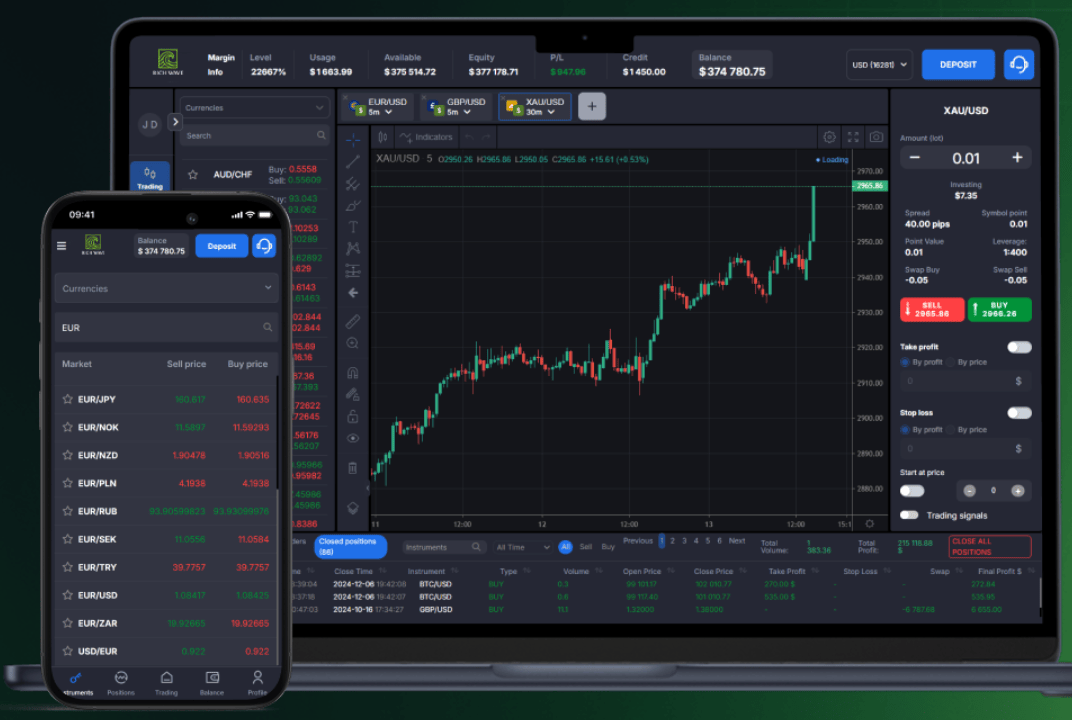
Task: Open the Closed positions tab
Action: tap(350, 546)
